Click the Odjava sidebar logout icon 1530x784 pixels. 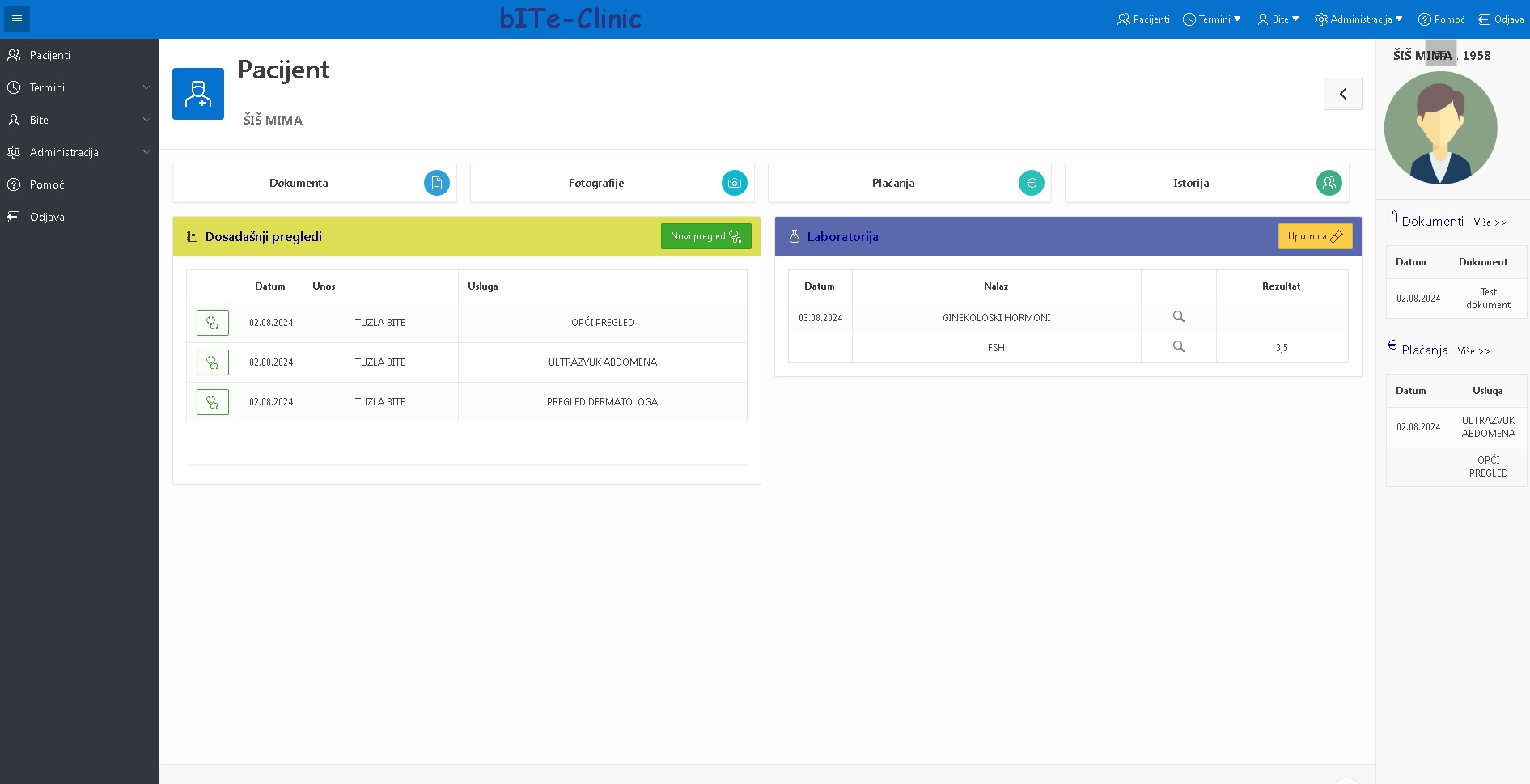click(x=14, y=217)
